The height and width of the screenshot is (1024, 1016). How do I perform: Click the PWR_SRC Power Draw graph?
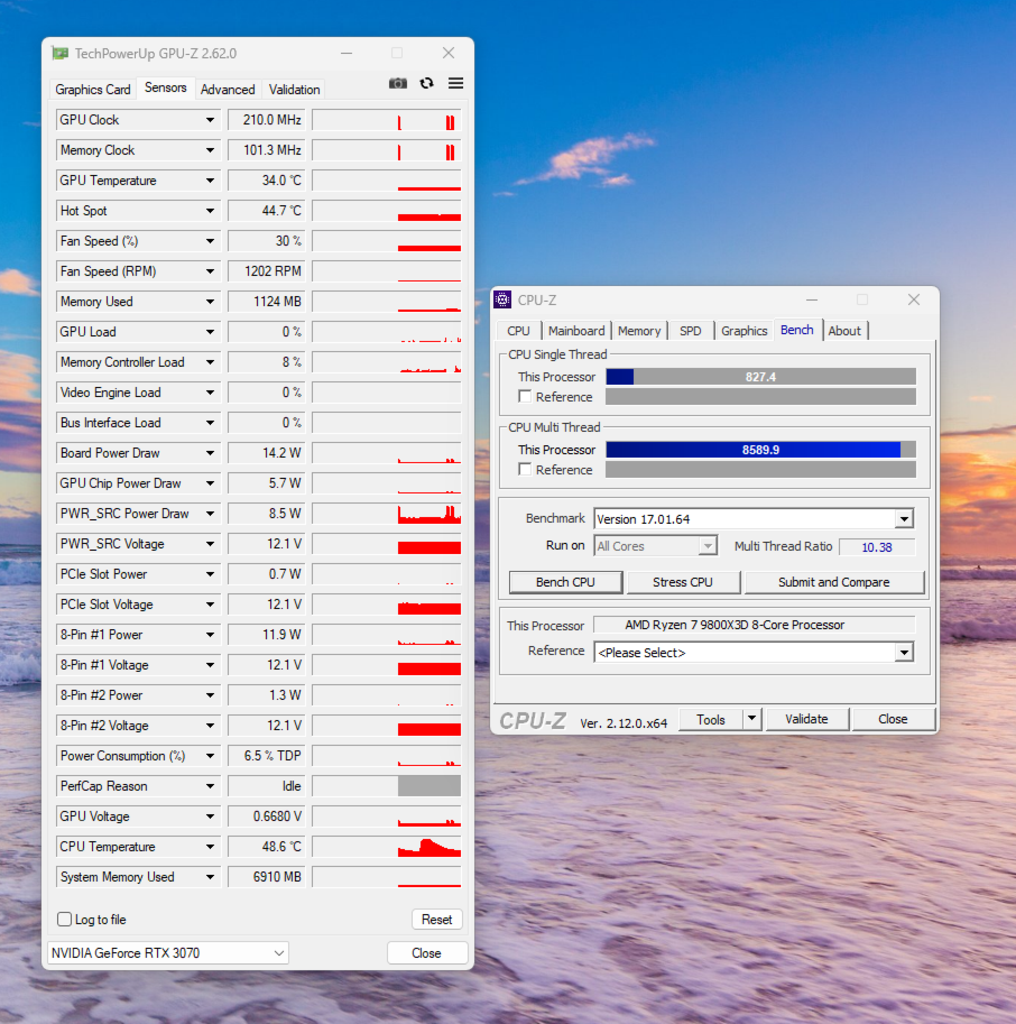pyautogui.click(x=387, y=514)
